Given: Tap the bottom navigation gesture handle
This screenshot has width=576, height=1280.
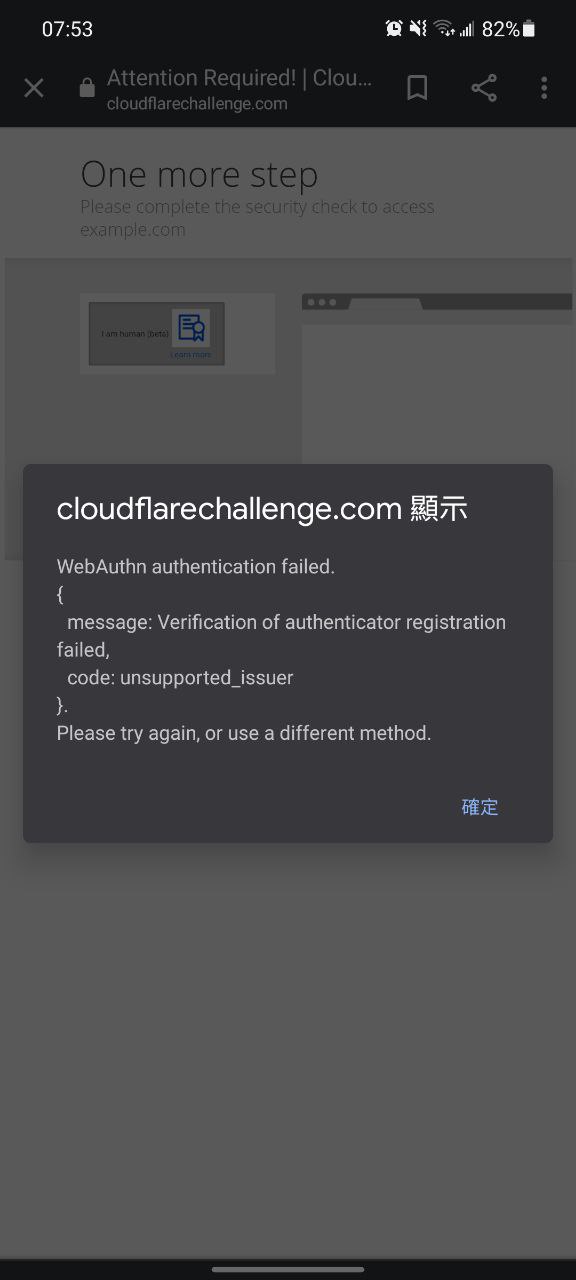Looking at the screenshot, I should tap(288, 1269).
